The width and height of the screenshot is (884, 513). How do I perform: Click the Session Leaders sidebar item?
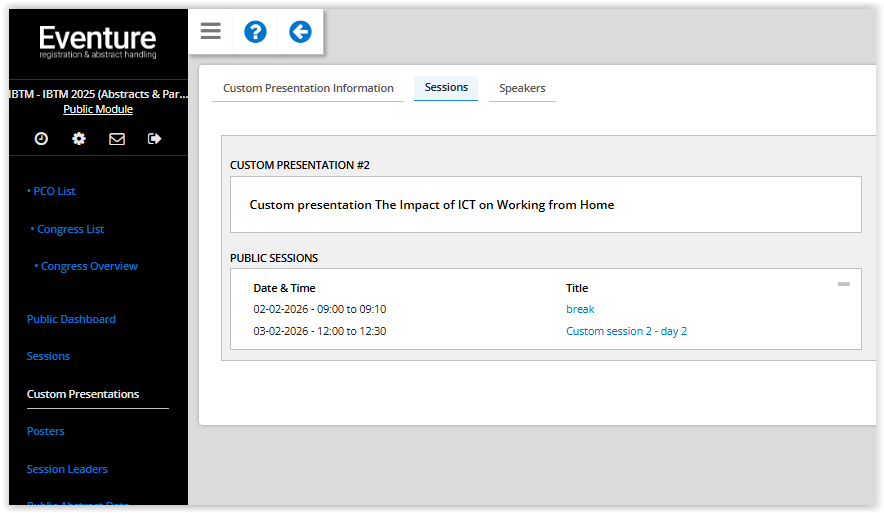67,469
